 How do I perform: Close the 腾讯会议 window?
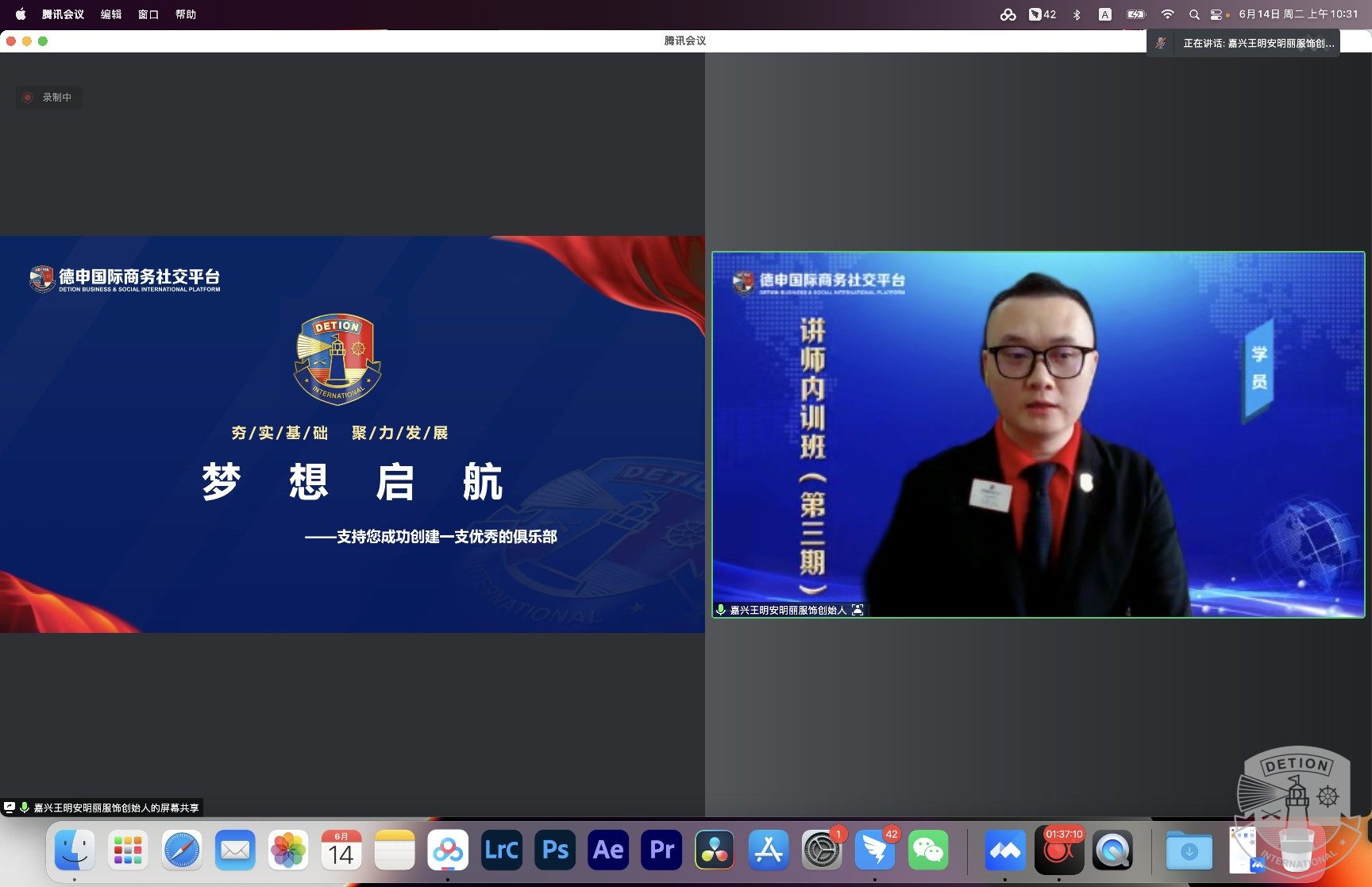[11, 40]
